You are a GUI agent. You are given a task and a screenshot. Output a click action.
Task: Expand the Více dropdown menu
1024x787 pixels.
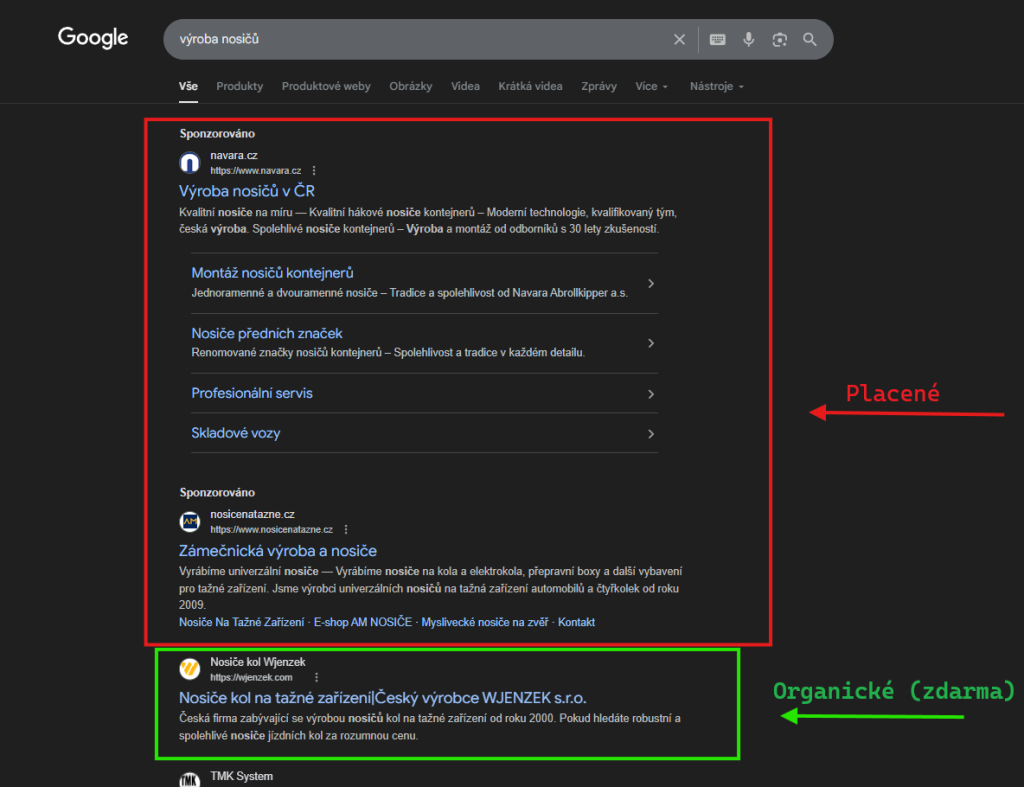point(651,86)
